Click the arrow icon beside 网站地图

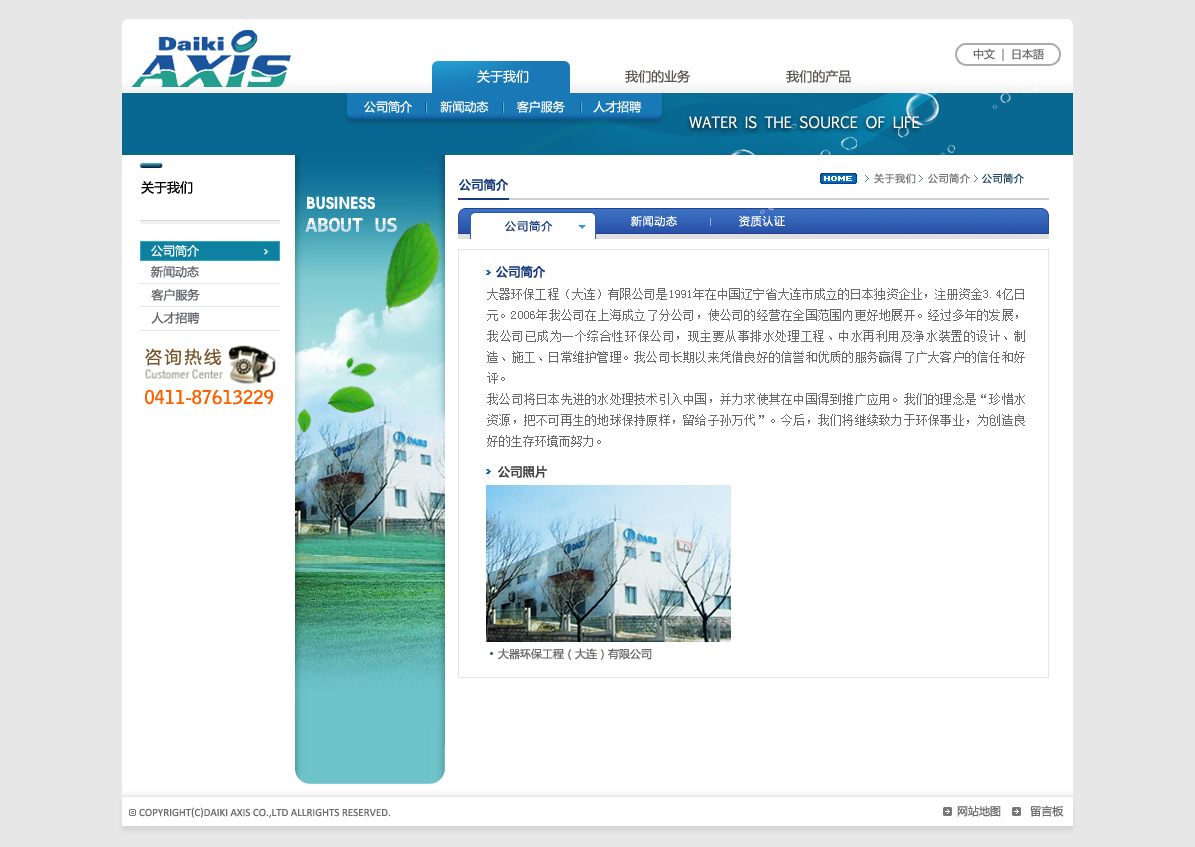tap(947, 812)
